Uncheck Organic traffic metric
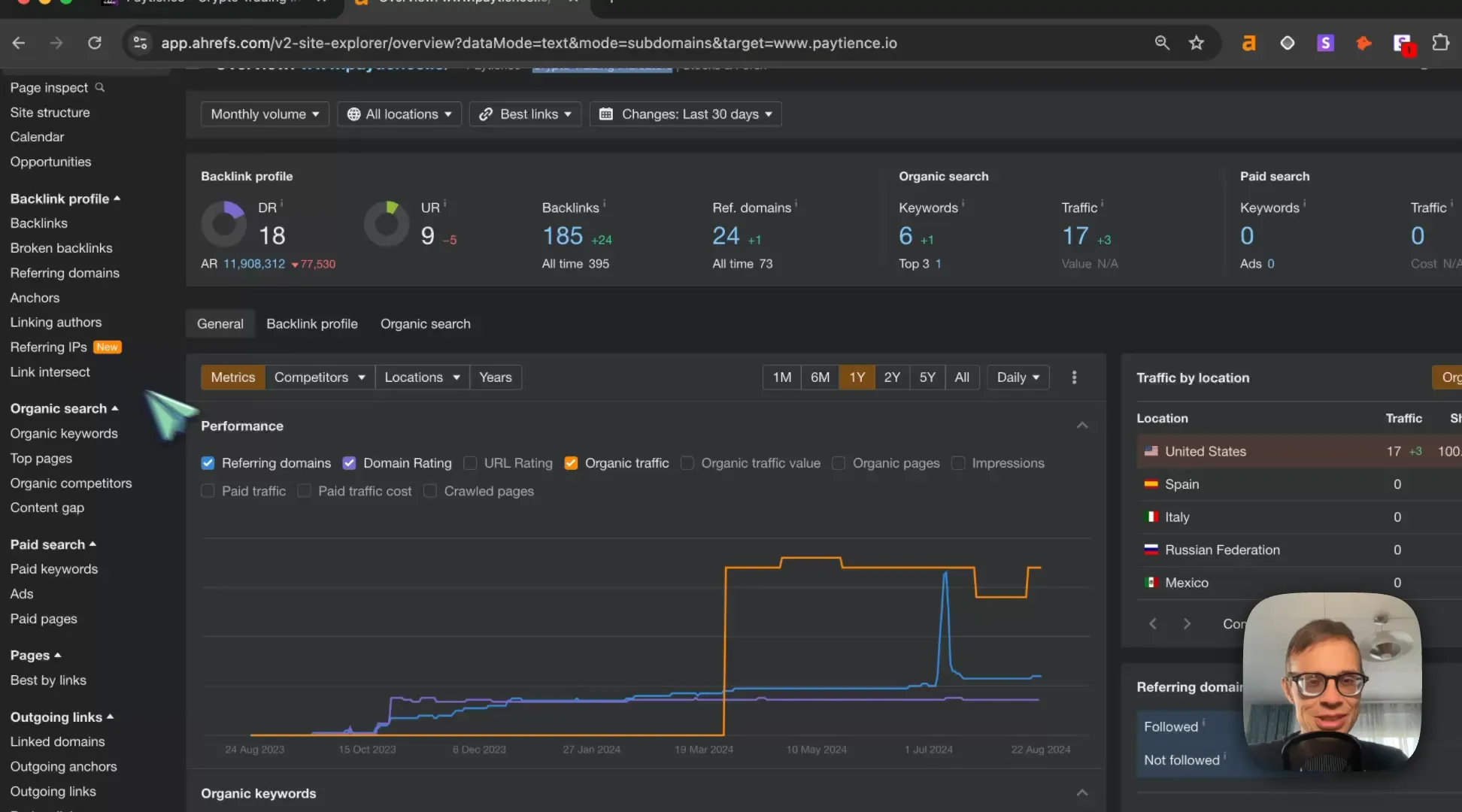The height and width of the screenshot is (812, 1462). (x=571, y=463)
